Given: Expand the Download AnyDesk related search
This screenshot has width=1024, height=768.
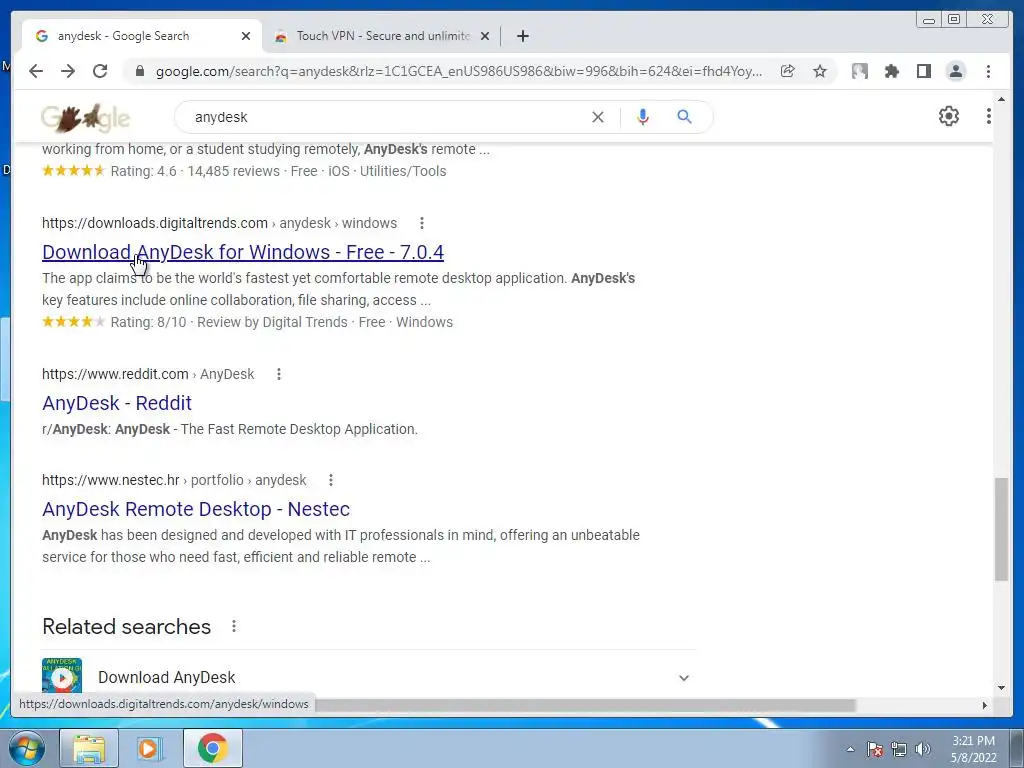Looking at the screenshot, I should 684,678.
